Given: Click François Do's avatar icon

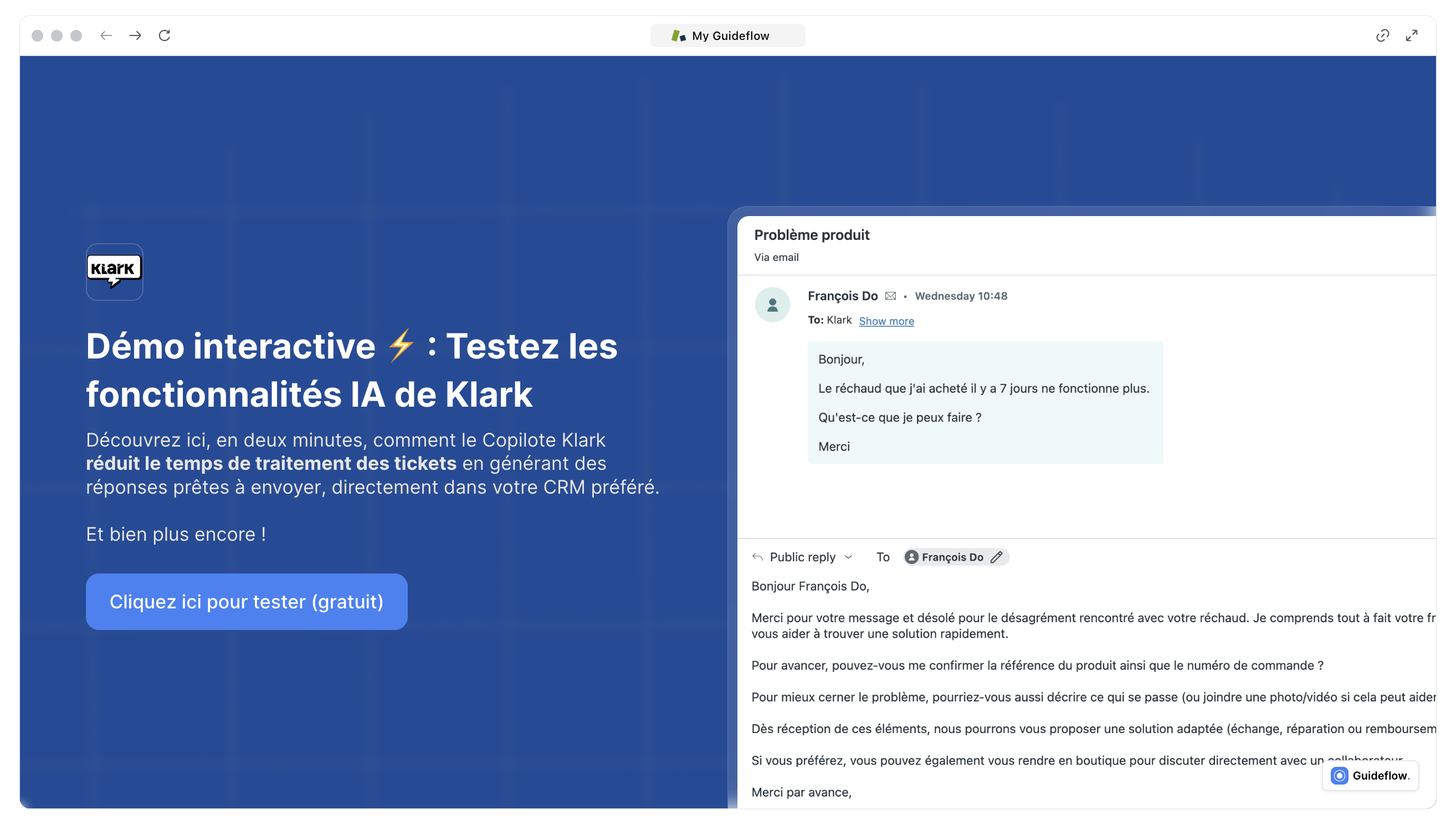Looking at the screenshot, I should tap(772, 305).
